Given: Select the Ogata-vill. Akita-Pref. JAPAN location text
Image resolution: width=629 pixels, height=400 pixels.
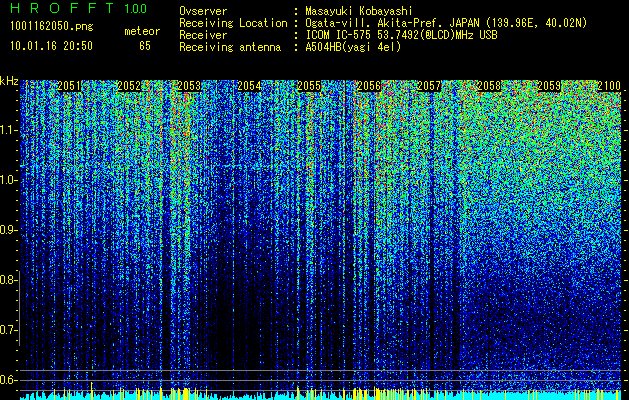Looking at the screenshot, I should pyautogui.click(x=446, y=23).
